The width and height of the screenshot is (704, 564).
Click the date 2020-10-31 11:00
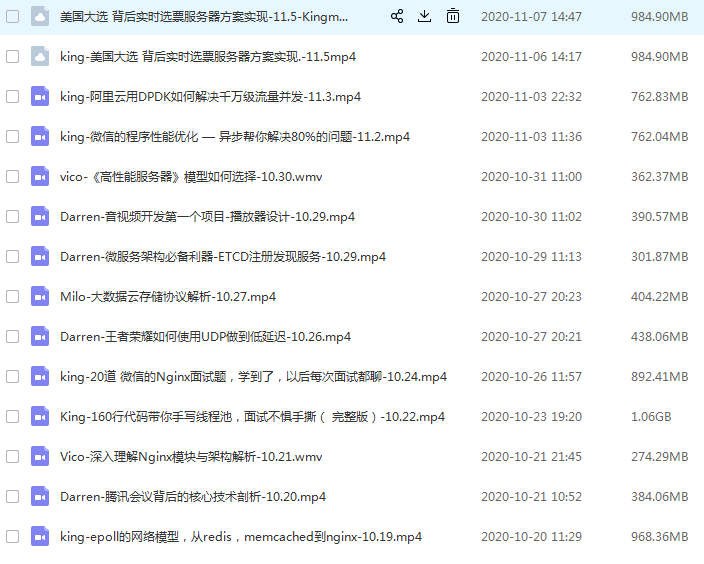[x=532, y=176]
